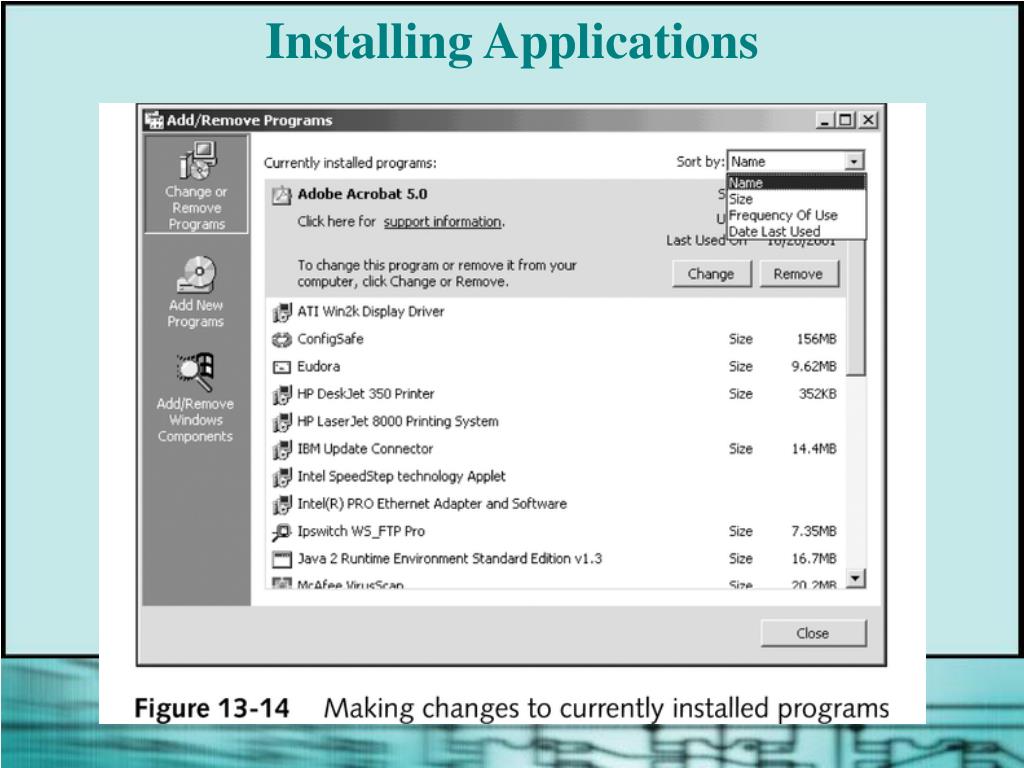Click the Intel(R) PRO Ethernet Adapter icon

coord(281,504)
